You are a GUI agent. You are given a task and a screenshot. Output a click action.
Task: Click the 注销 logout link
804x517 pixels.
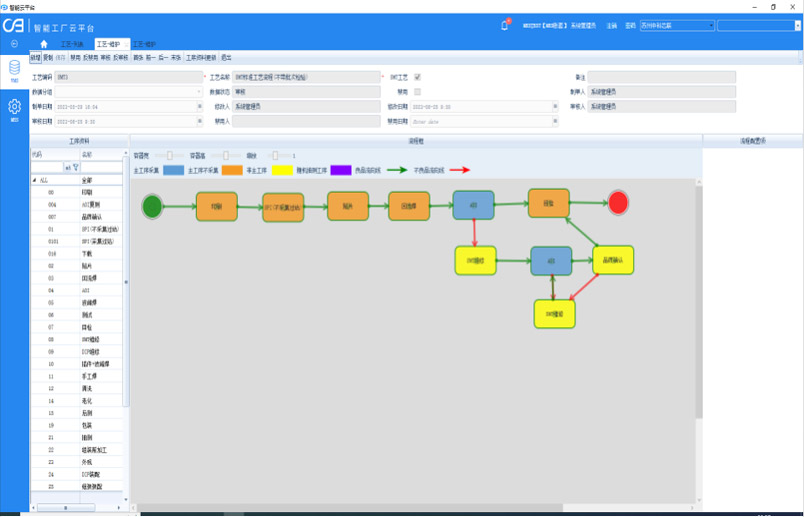click(x=611, y=26)
